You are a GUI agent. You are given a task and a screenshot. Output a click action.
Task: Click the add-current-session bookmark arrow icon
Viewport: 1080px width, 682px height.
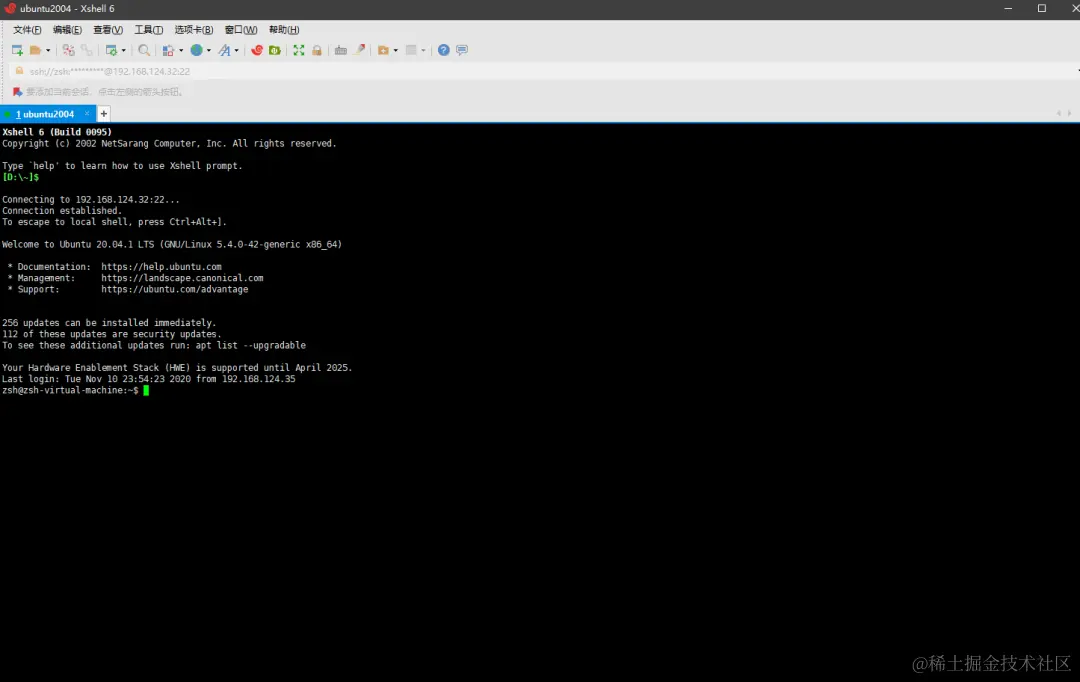(17, 92)
